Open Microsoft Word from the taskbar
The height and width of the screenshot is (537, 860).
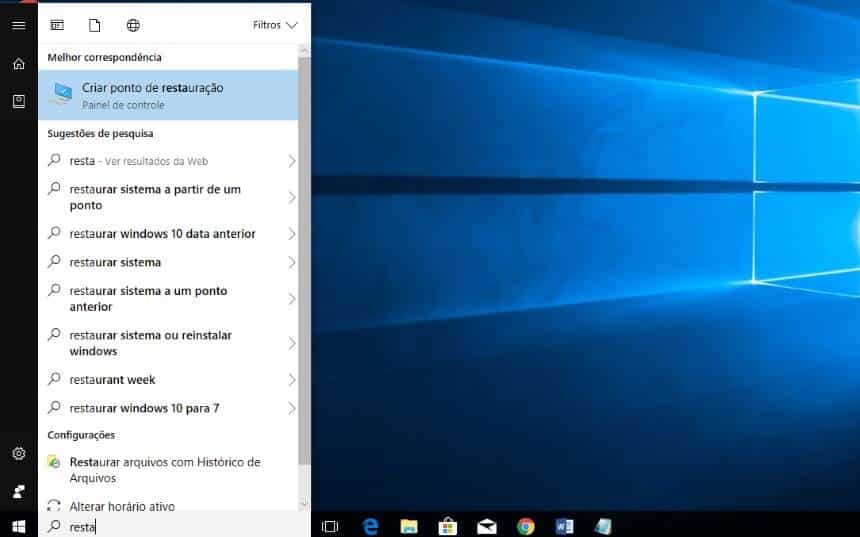tap(564, 527)
